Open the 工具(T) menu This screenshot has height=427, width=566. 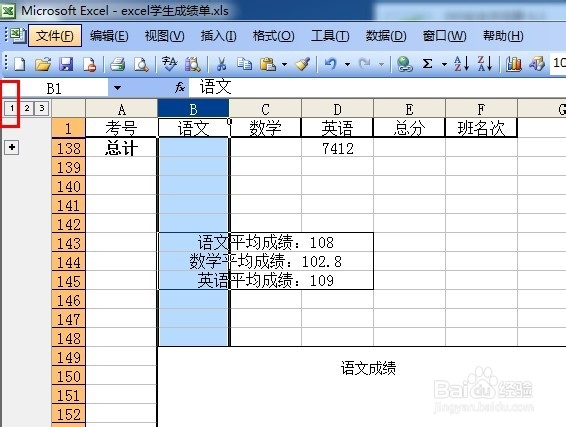tap(330, 36)
